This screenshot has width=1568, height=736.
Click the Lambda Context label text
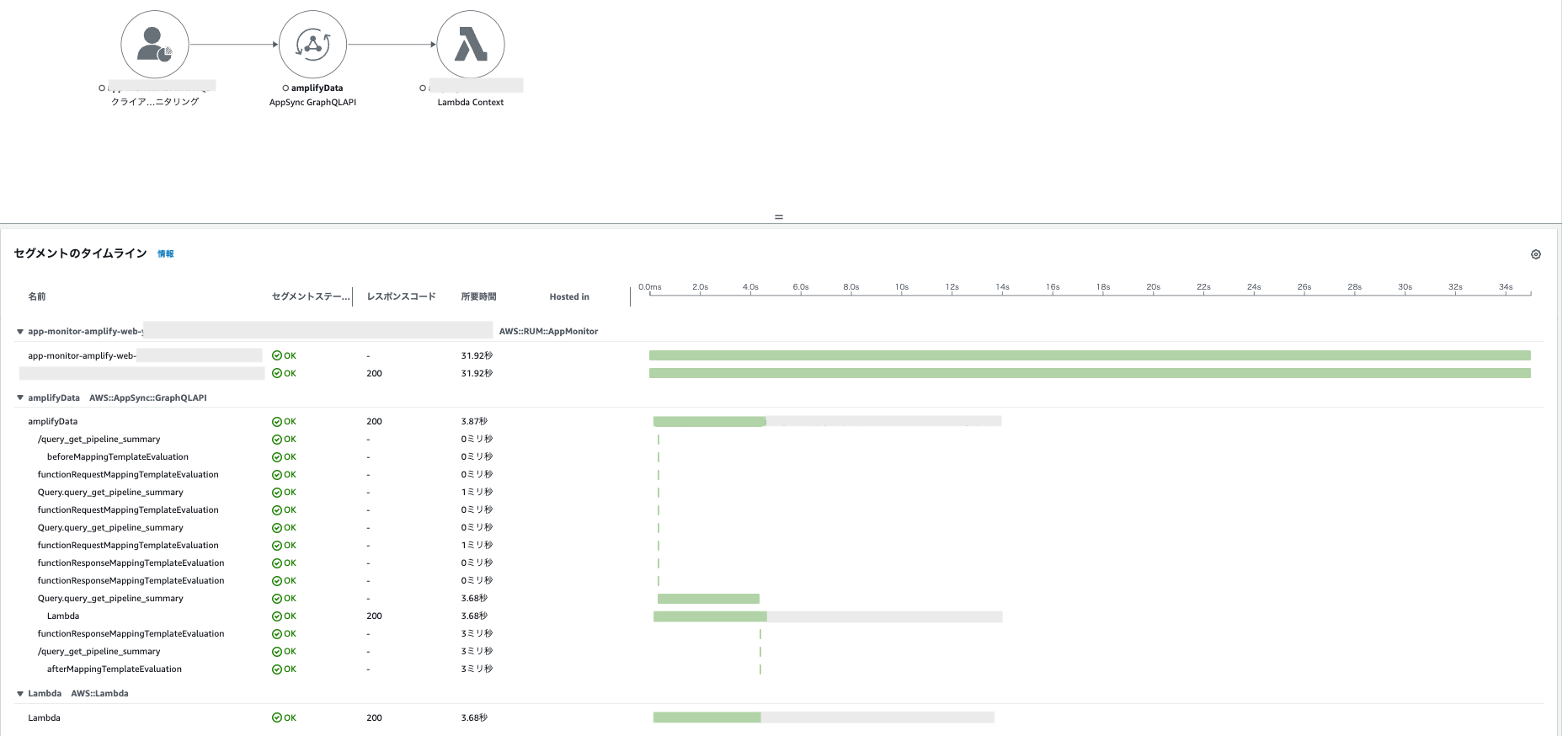471,102
